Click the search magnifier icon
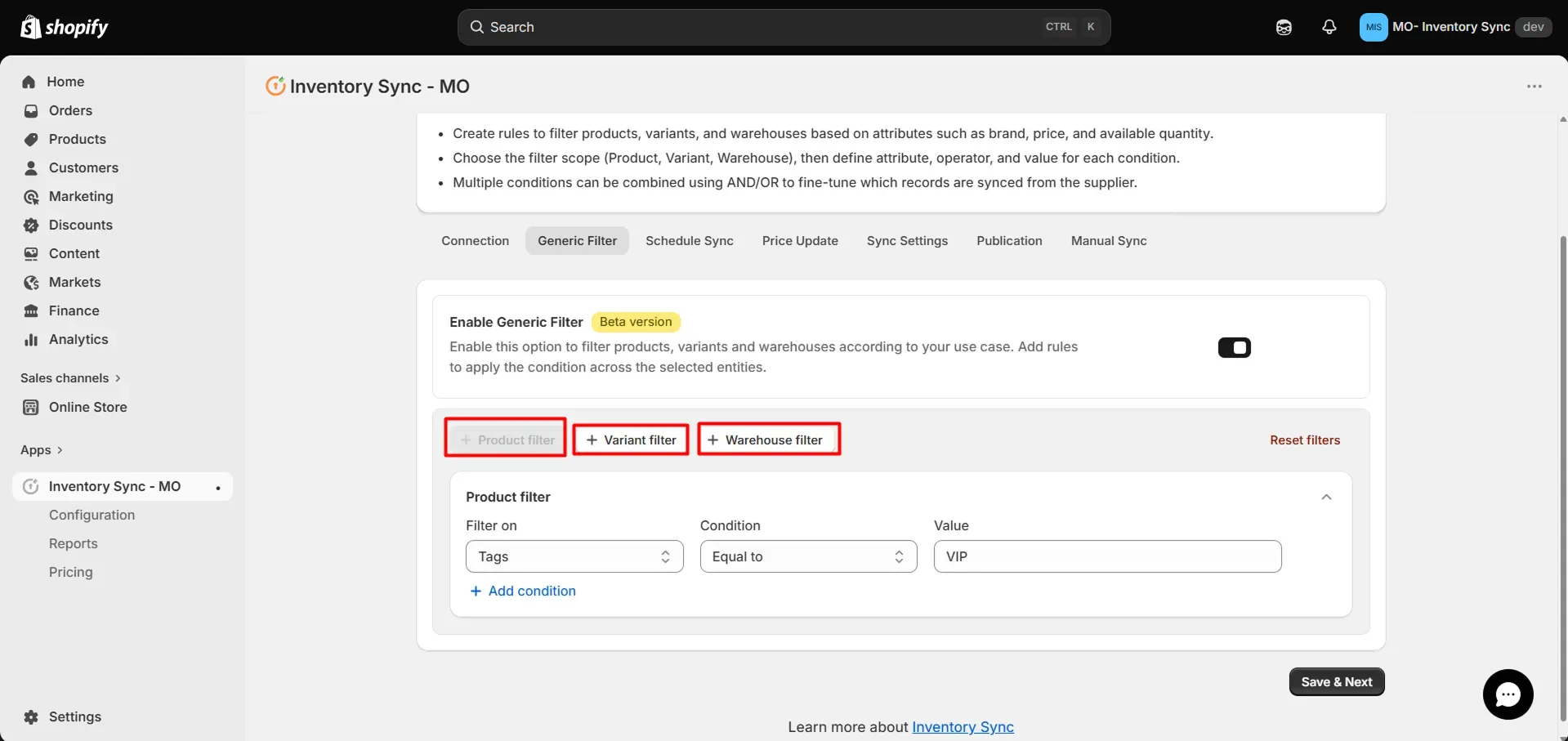This screenshot has height=741, width=1568. click(476, 27)
